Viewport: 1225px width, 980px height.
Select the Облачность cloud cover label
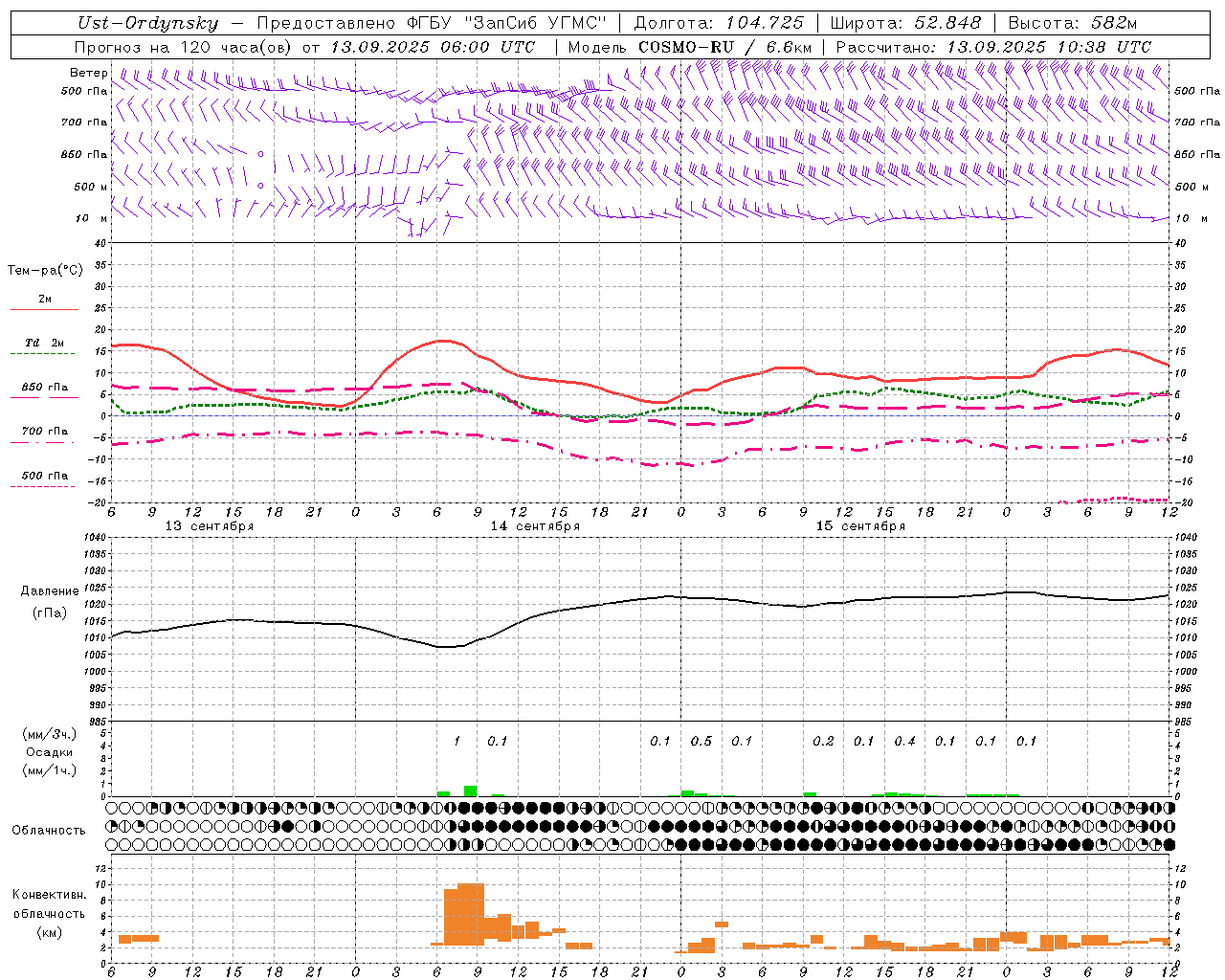[x=49, y=830]
